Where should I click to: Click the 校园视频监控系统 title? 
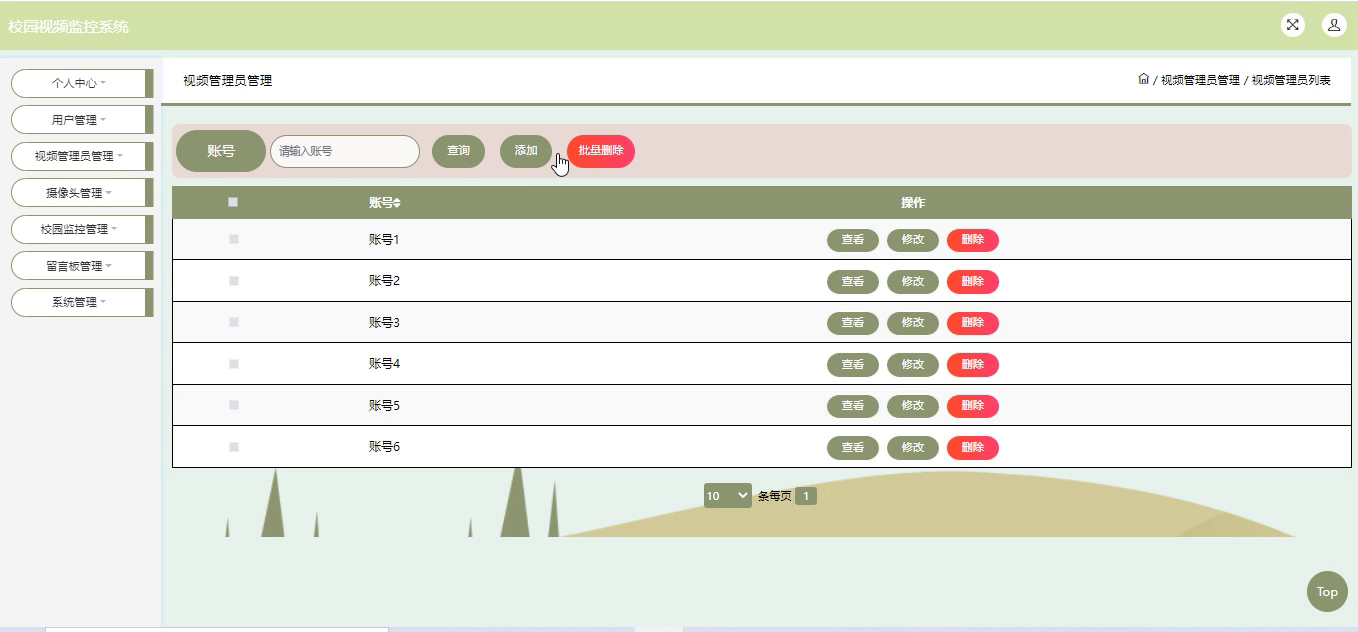coord(68,27)
